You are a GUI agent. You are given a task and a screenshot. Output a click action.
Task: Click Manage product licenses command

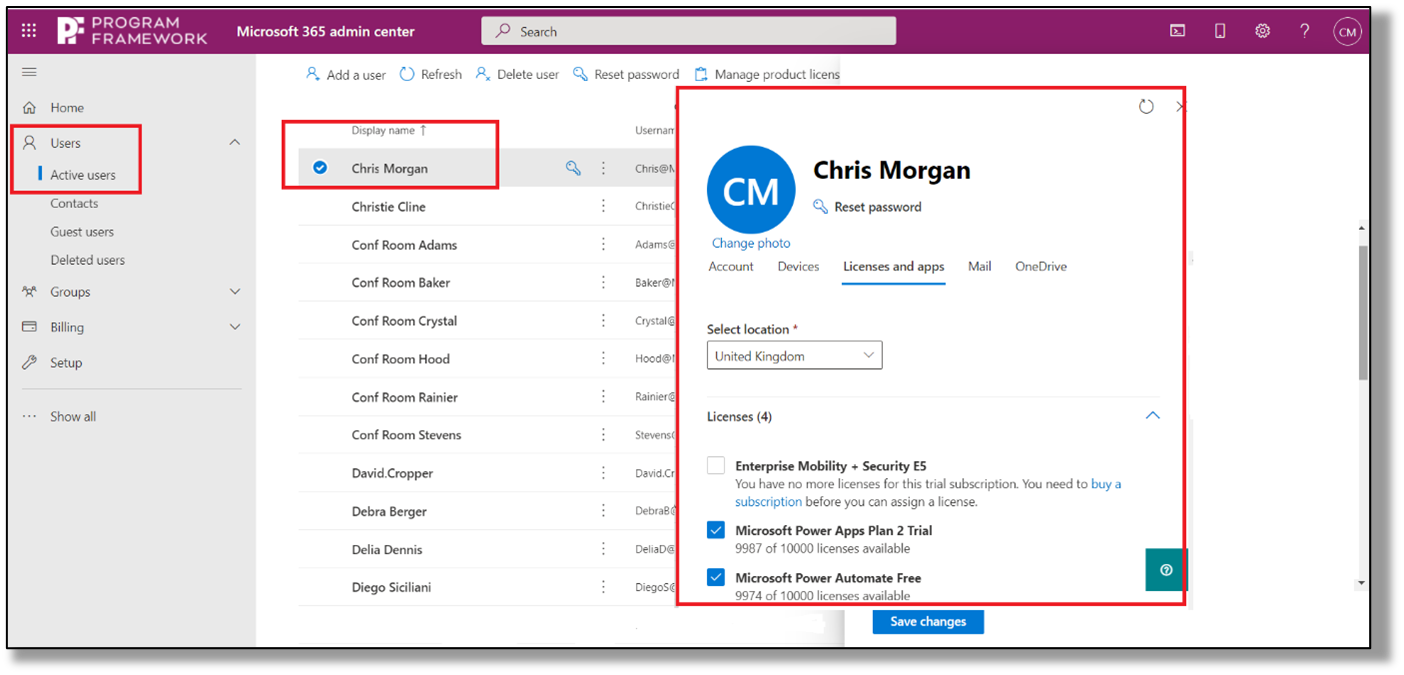click(767, 75)
